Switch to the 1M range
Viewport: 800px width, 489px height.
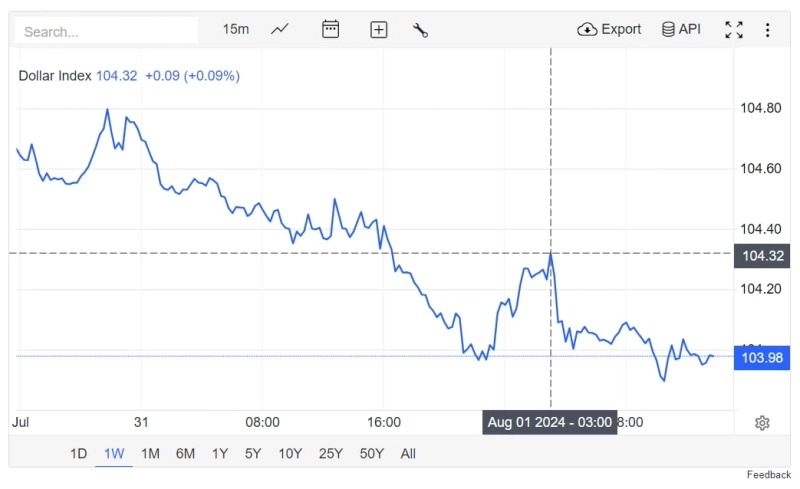pyautogui.click(x=150, y=453)
